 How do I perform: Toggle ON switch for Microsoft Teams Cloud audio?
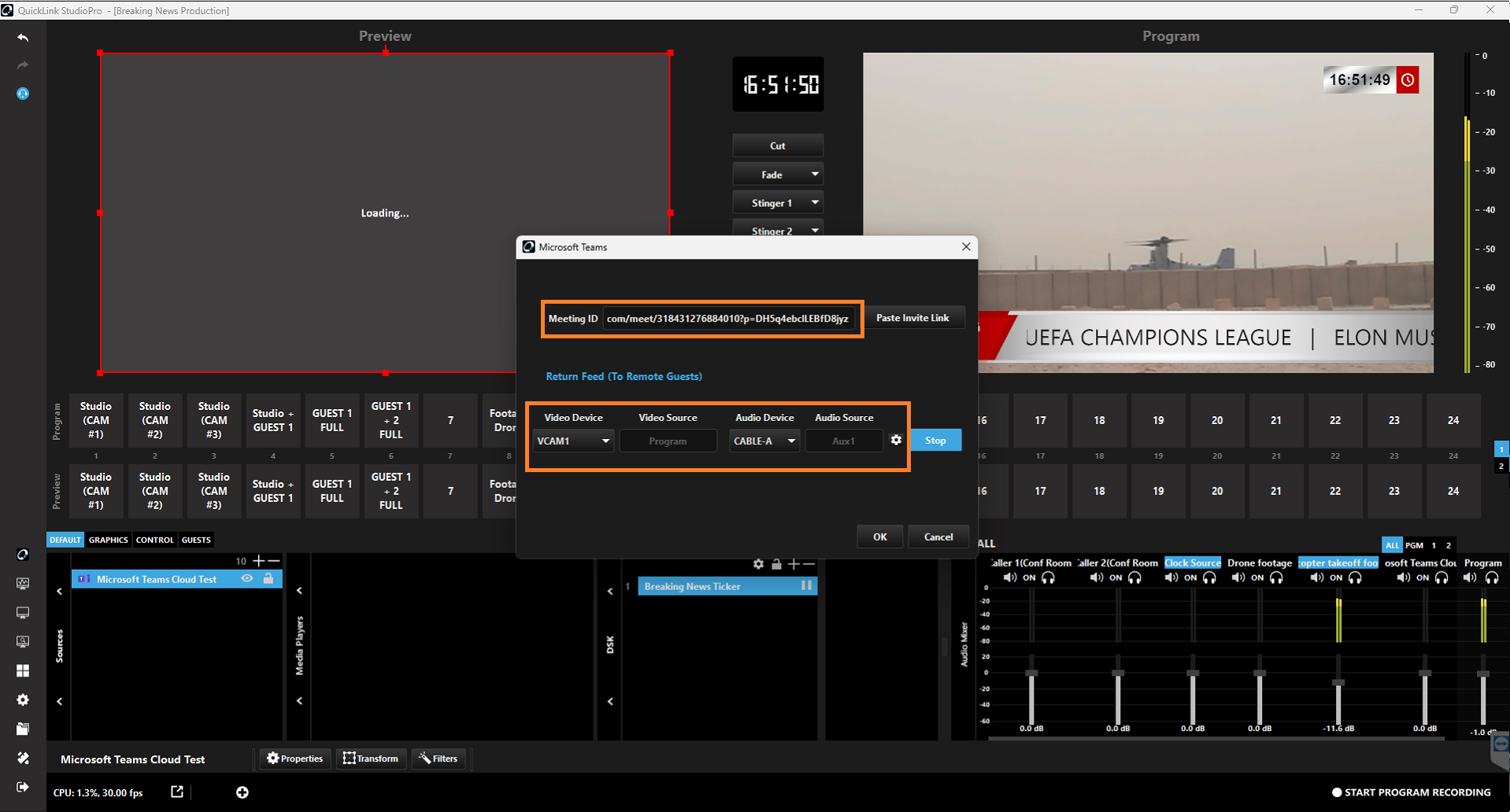tap(1423, 578)
